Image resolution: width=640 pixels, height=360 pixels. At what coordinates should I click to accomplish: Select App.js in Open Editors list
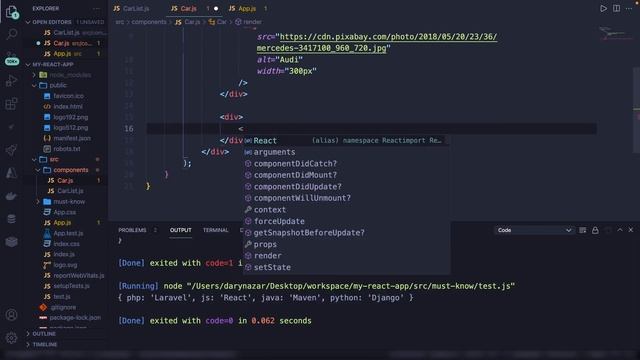[65, 54]
